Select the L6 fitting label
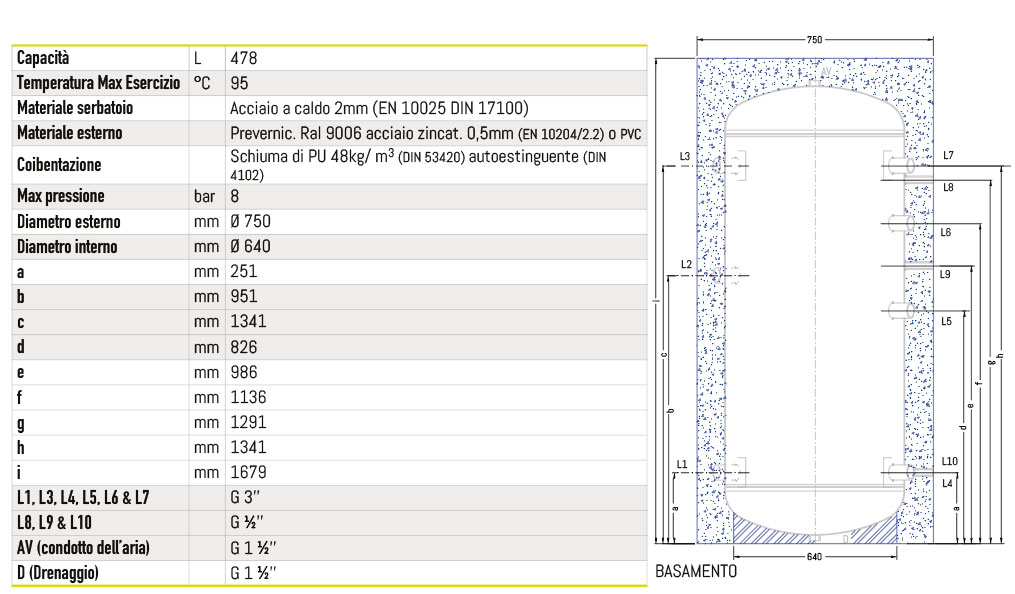Screen dimensions: 1015x594 [946, 232]
